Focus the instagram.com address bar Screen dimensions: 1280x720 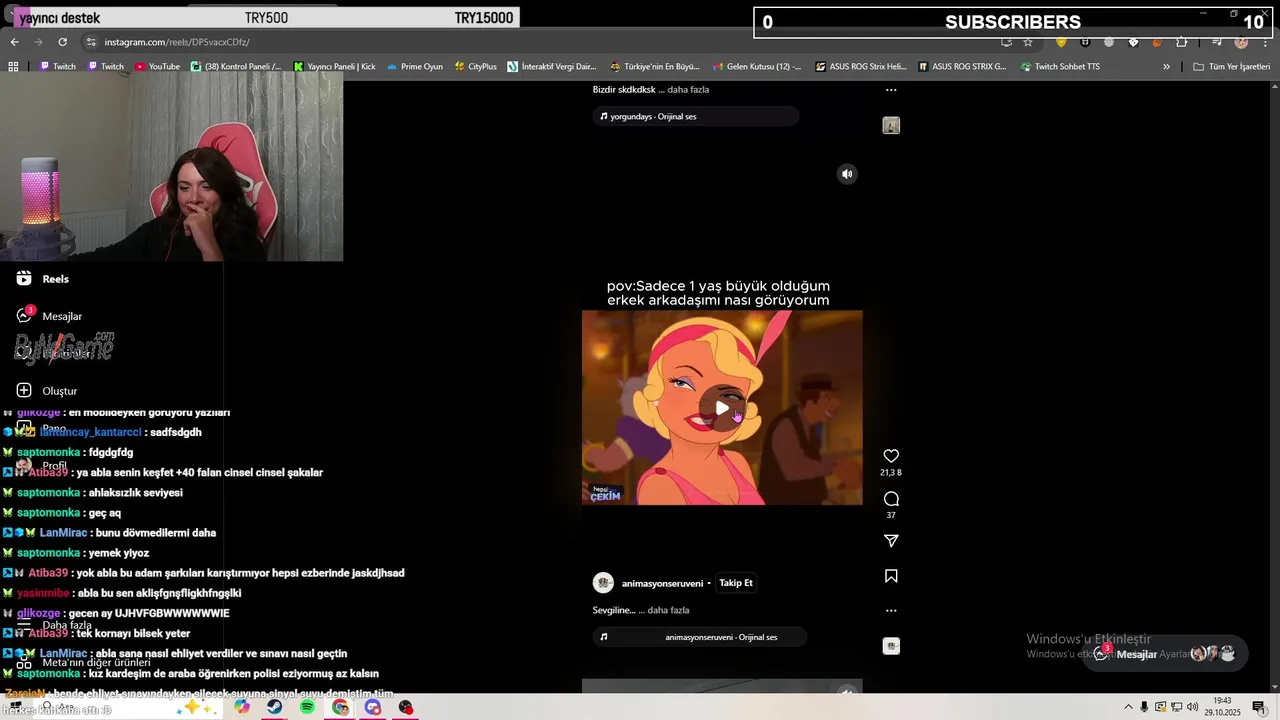click(x=540, y=42)
